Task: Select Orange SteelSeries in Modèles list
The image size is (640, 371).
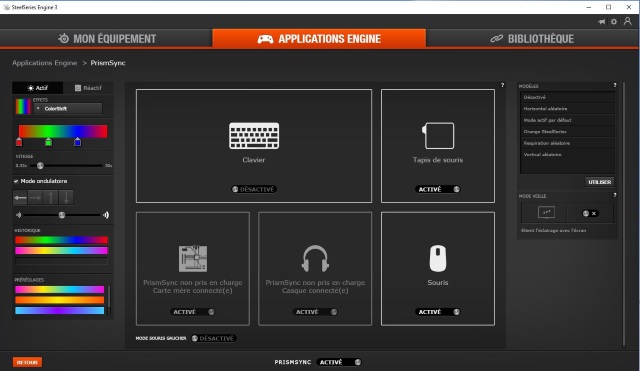Action: point(567,131)
